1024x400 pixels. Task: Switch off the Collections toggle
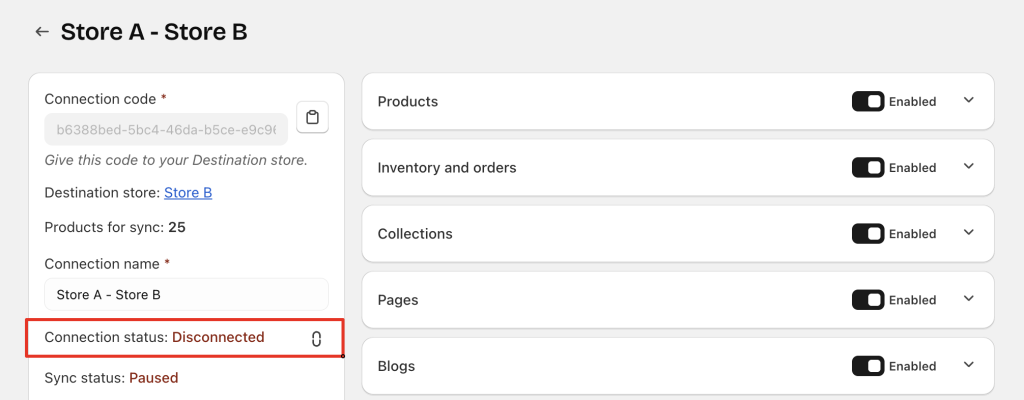coord(867,233)
